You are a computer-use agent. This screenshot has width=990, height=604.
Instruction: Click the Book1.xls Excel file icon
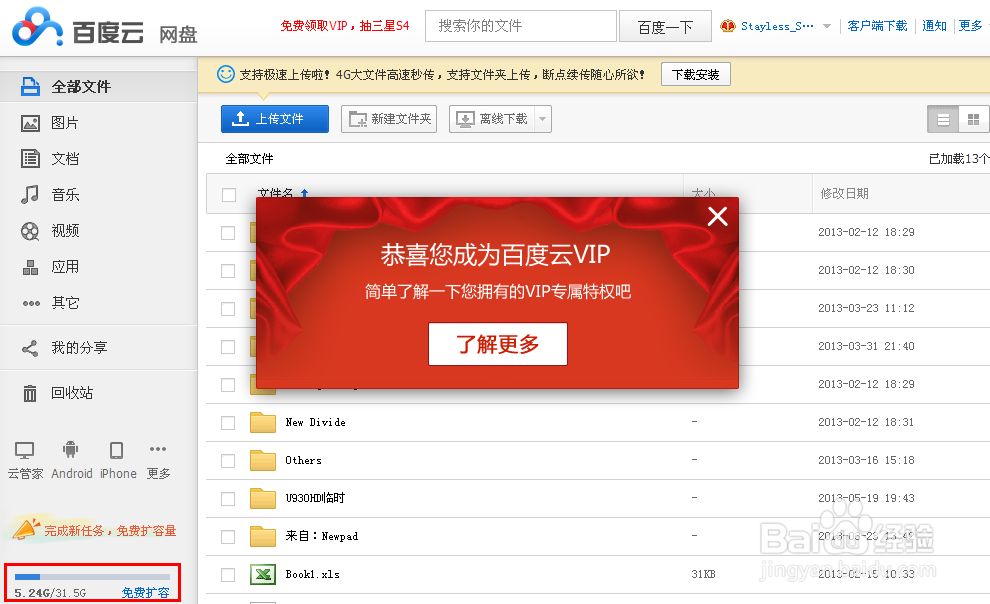coord(263,574)
